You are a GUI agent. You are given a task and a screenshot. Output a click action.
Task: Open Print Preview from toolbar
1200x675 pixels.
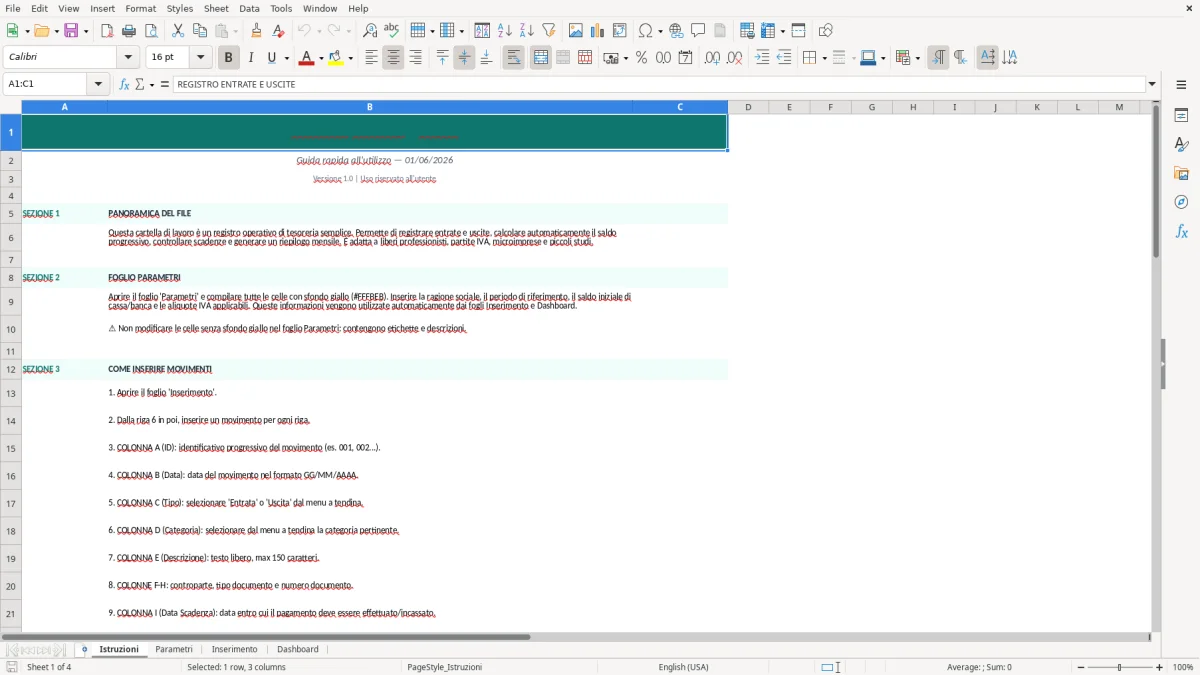coord(151,31)
